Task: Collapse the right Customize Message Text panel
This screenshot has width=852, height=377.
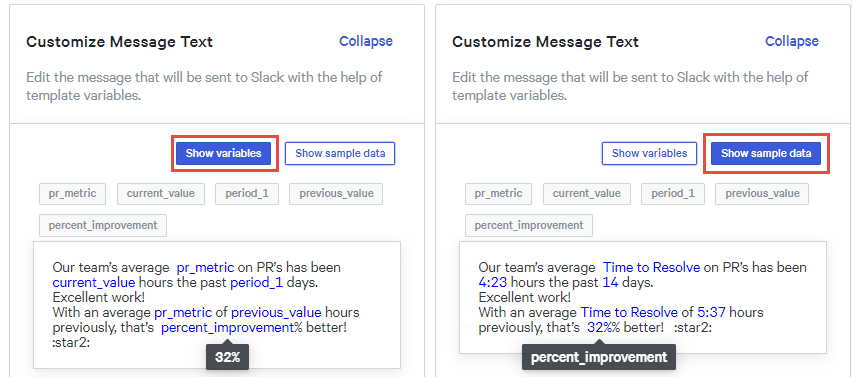Action: tap(792, 41)
